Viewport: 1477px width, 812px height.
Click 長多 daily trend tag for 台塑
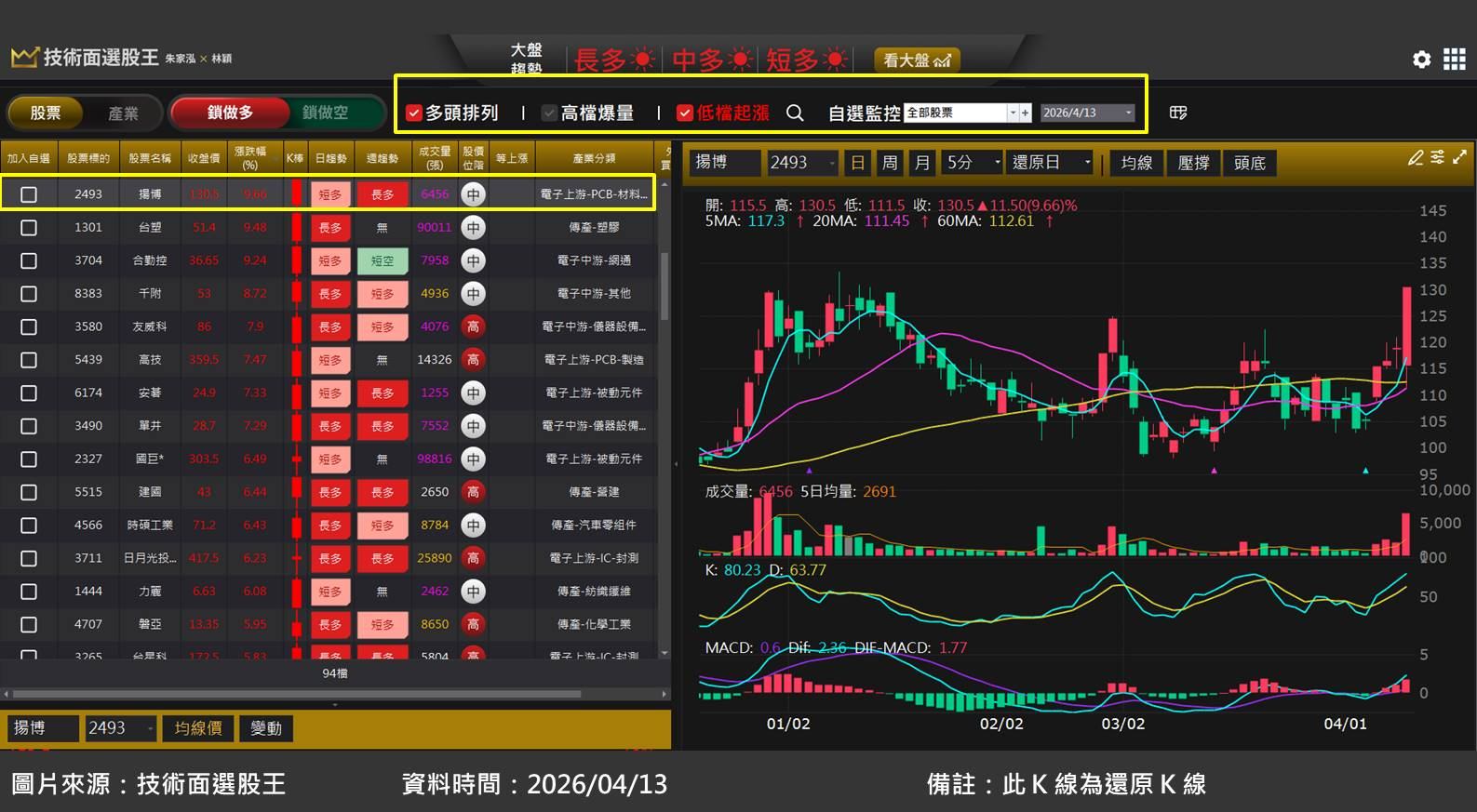click(330, 228)
